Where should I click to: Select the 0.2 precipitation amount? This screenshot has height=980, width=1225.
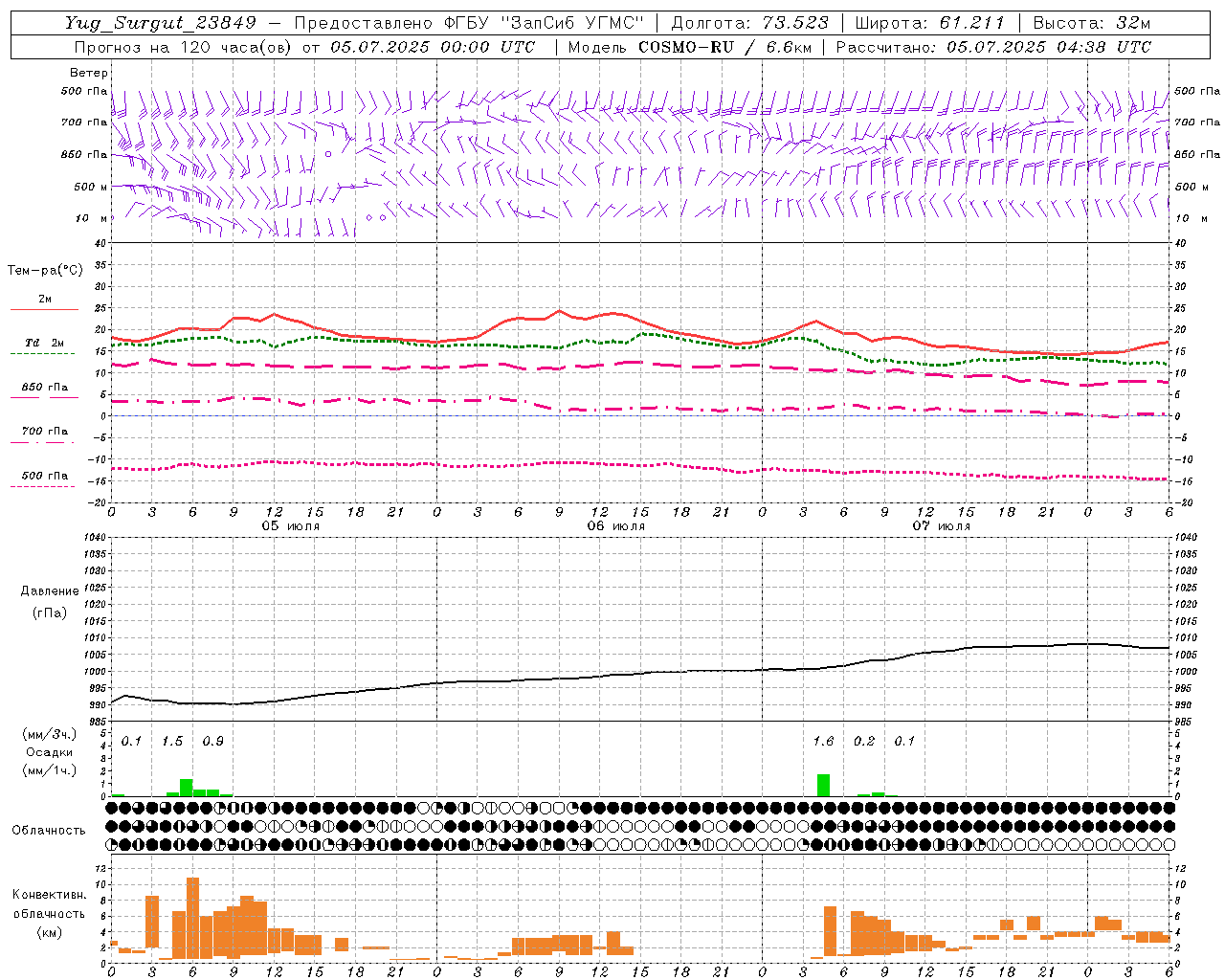coord(863,742)
